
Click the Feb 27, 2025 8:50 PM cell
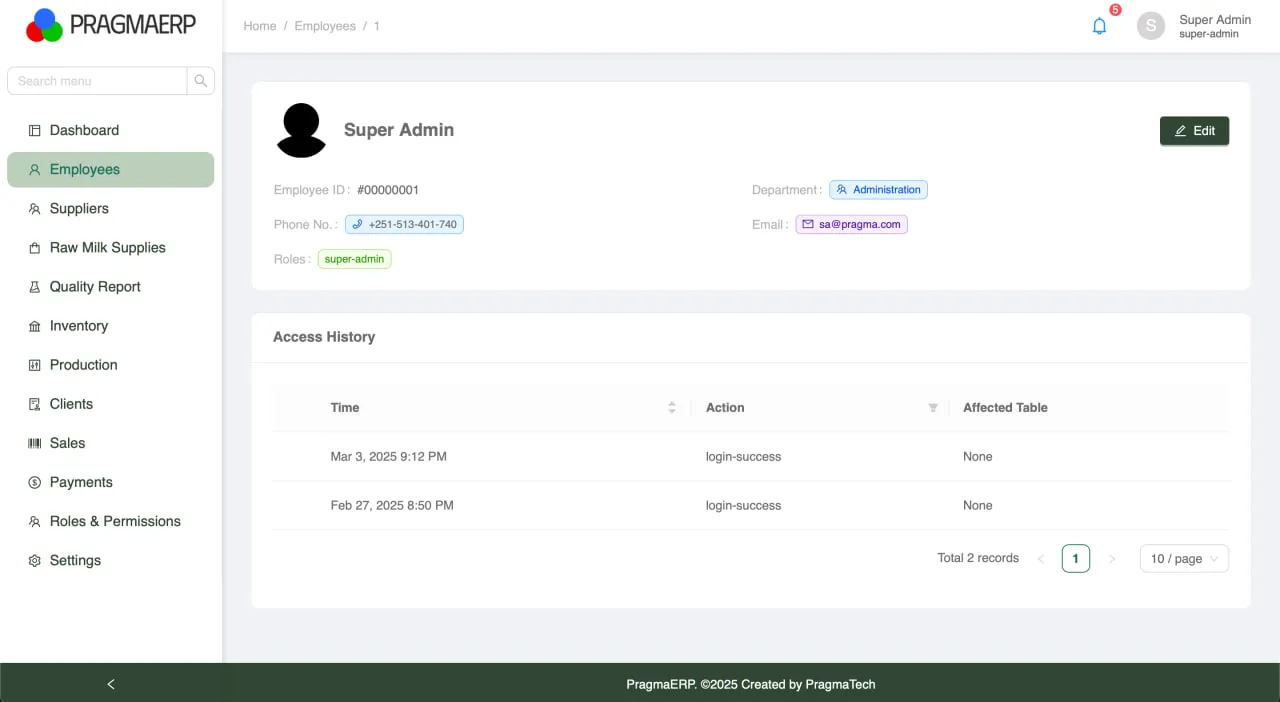(x=392, y=505)
